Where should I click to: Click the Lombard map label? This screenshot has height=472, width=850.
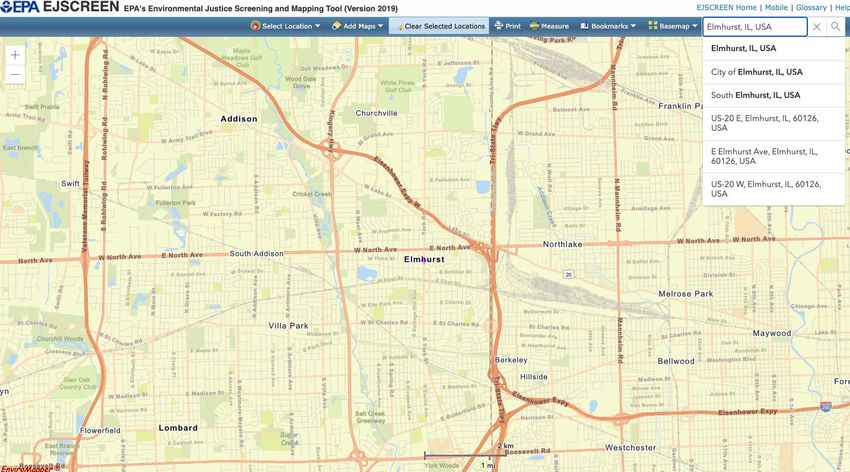click(178, 428)
